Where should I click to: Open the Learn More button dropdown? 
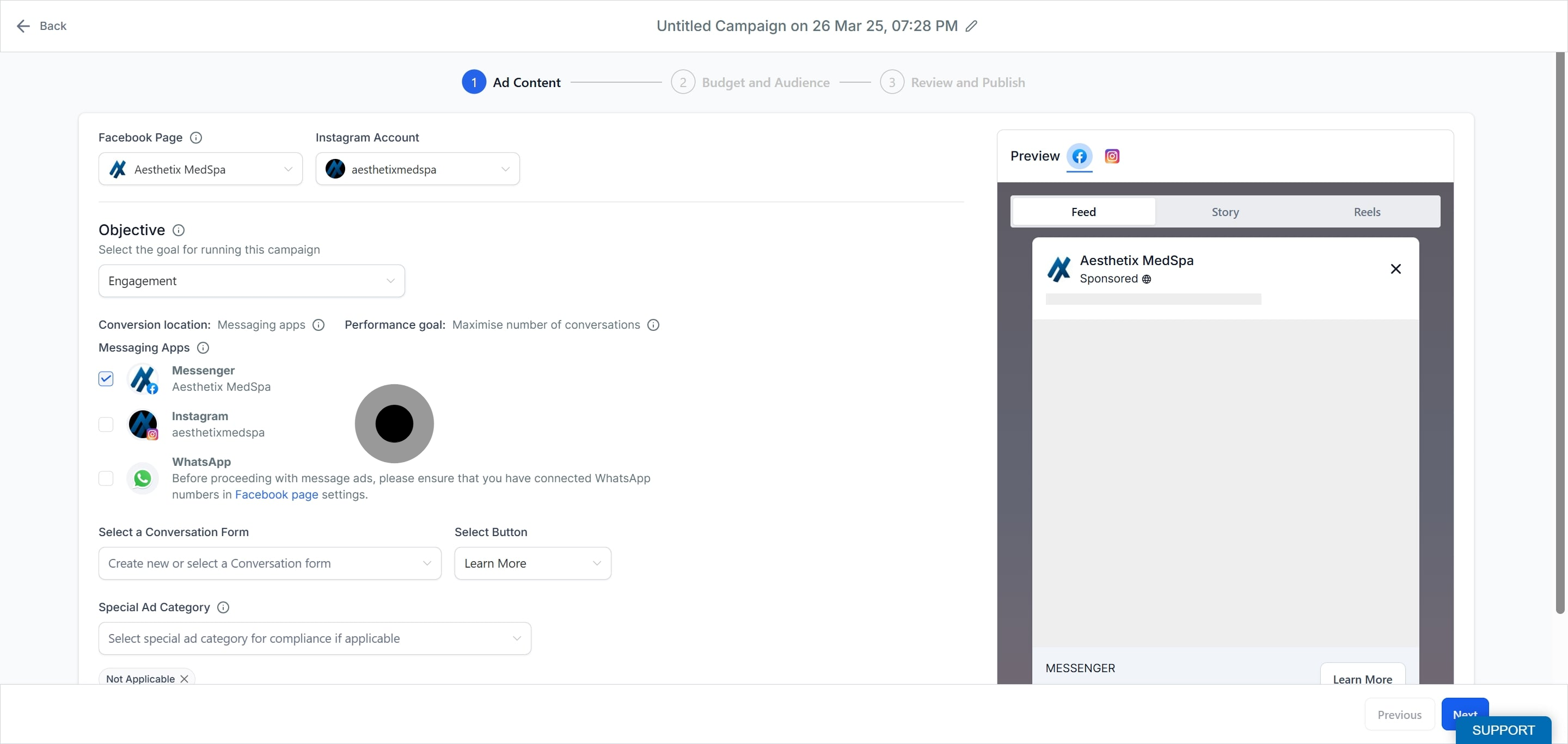(x=532, y=563)
